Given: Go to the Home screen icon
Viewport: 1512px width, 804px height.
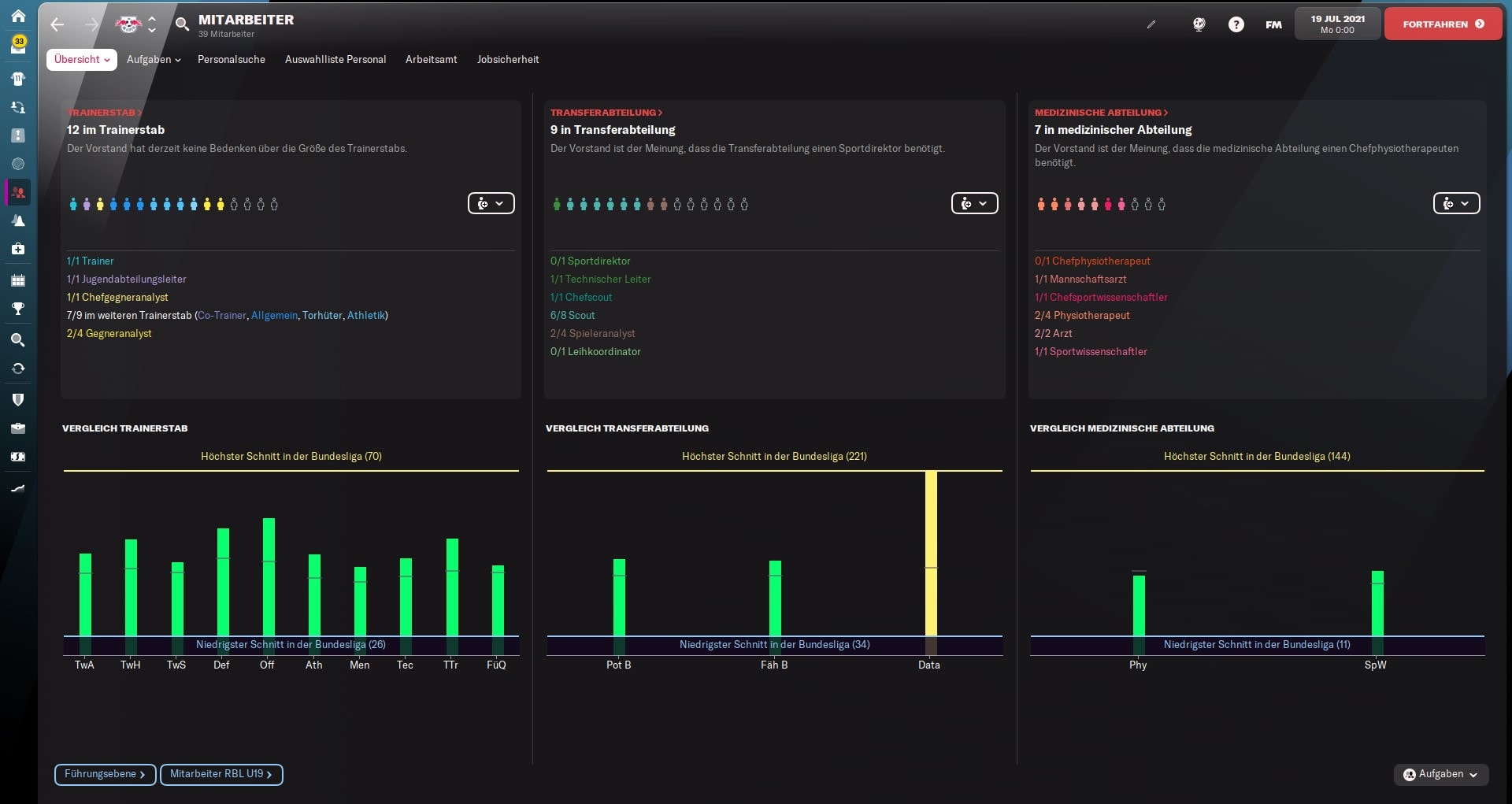Looking at the screenshot, I should [18, 16].
